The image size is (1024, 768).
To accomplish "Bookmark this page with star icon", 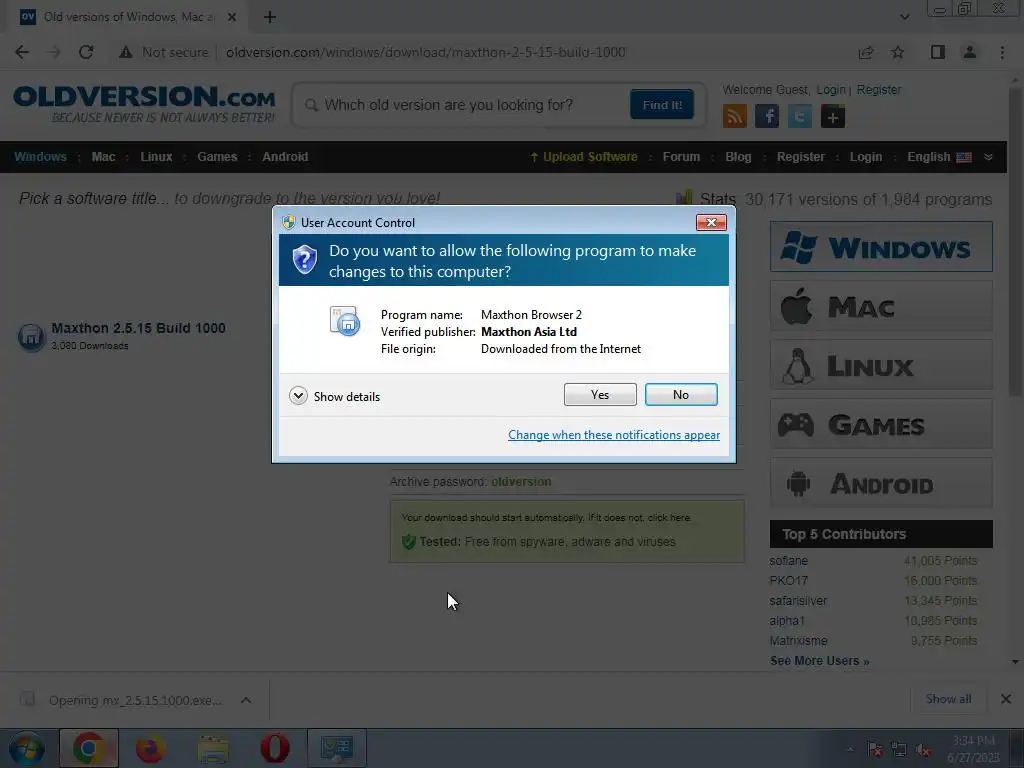I will point(898,52).
